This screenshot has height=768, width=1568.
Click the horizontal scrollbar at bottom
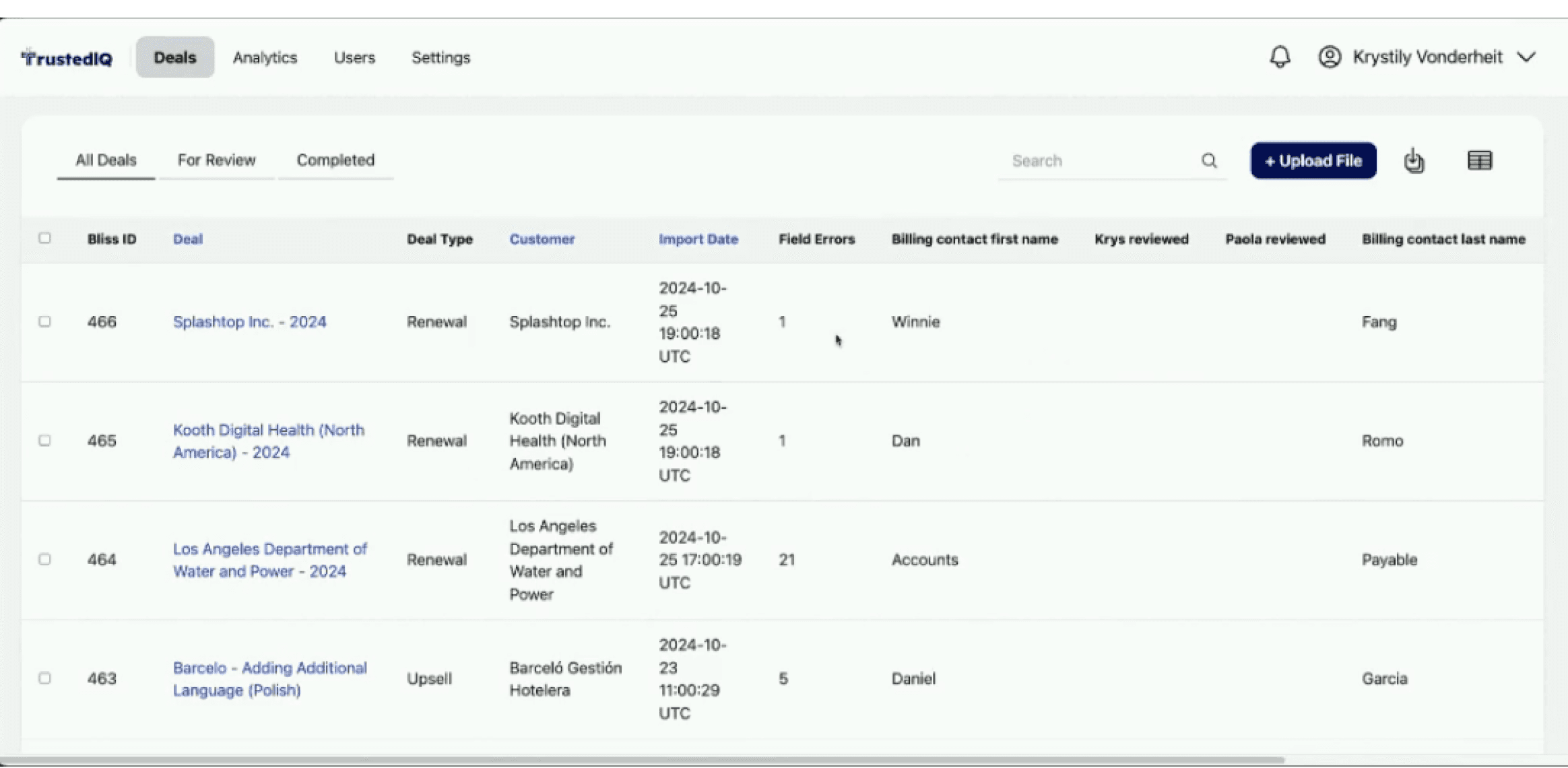click(640, 760)
